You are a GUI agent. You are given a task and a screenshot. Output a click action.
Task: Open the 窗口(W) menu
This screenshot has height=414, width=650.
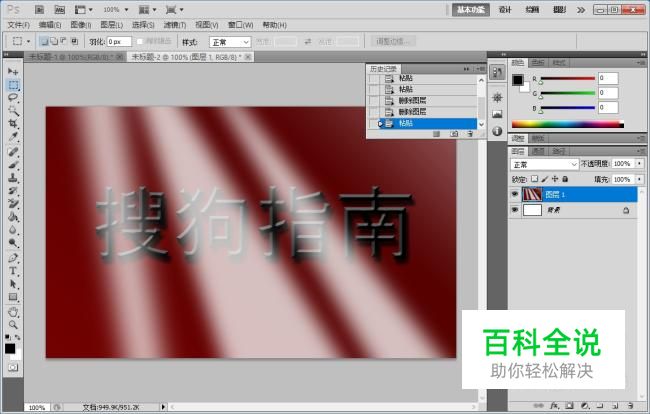point(240,25)
